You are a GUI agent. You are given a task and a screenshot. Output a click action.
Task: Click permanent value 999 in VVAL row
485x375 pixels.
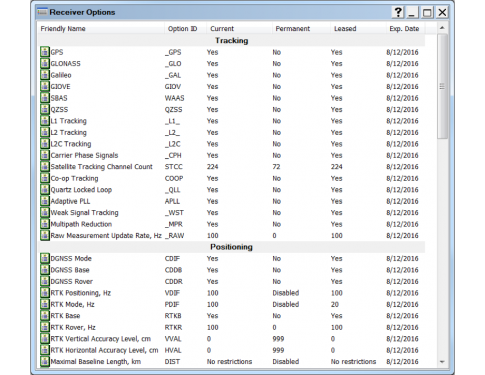(278, 339)
